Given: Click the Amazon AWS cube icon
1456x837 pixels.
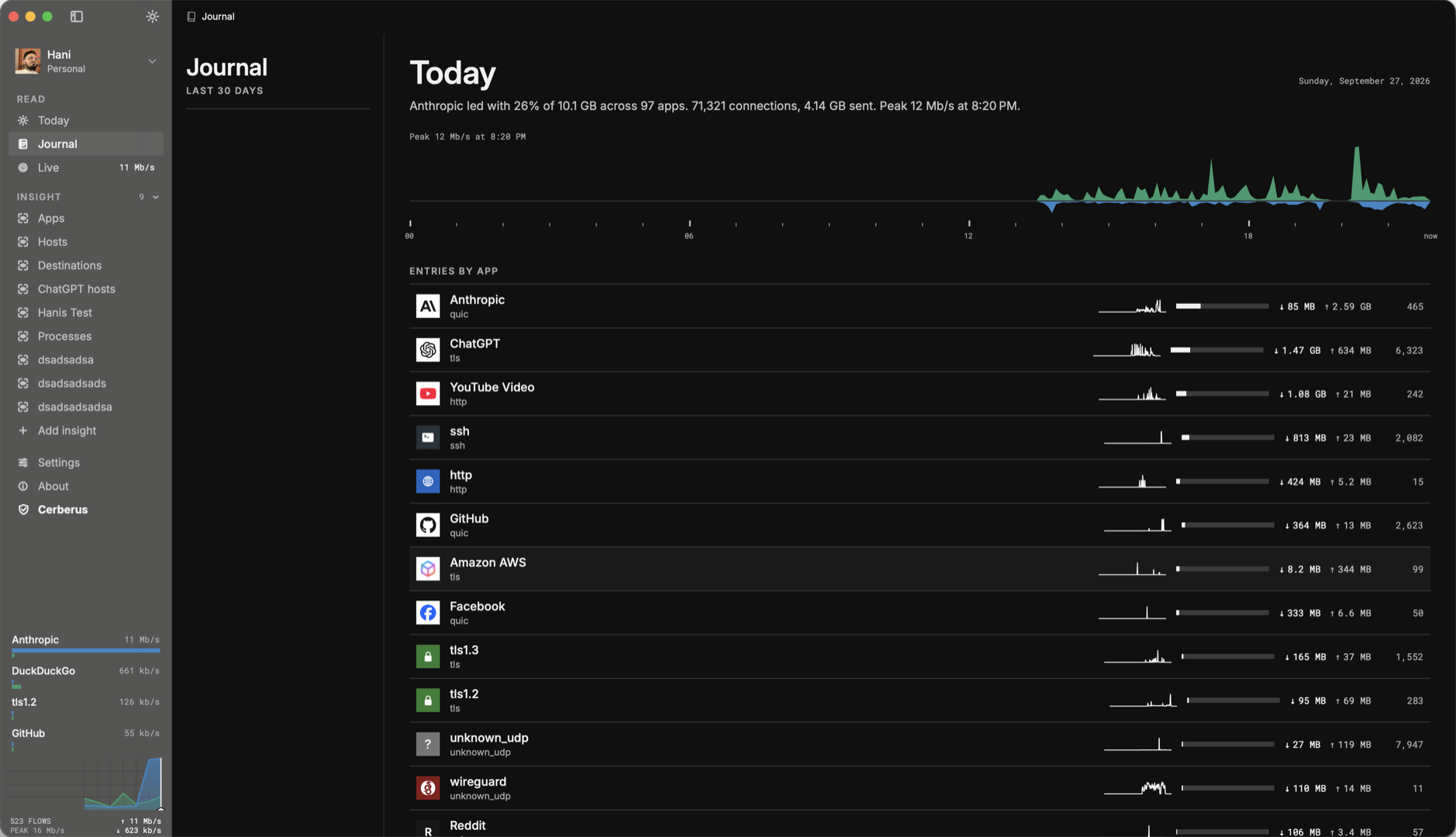Looking at the screenshot, I should coord(428,569).
